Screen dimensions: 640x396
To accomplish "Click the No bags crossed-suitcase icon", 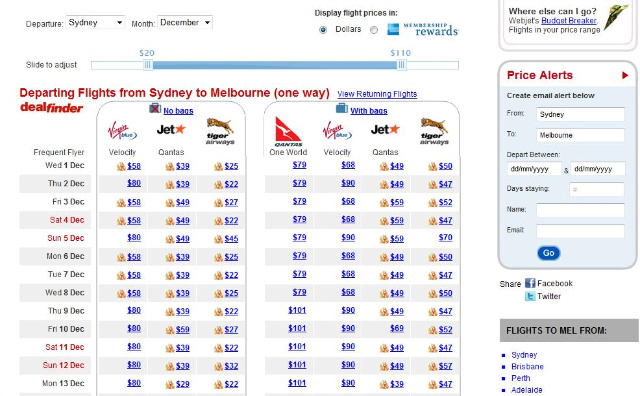I will [155, 109].
